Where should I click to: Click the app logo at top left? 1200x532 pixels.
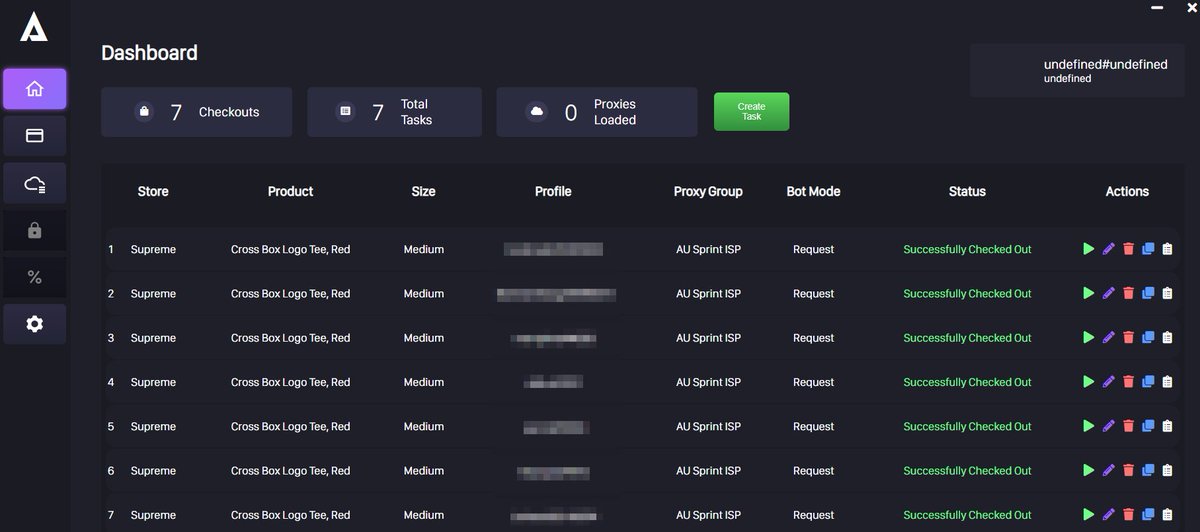pos(34,28)
